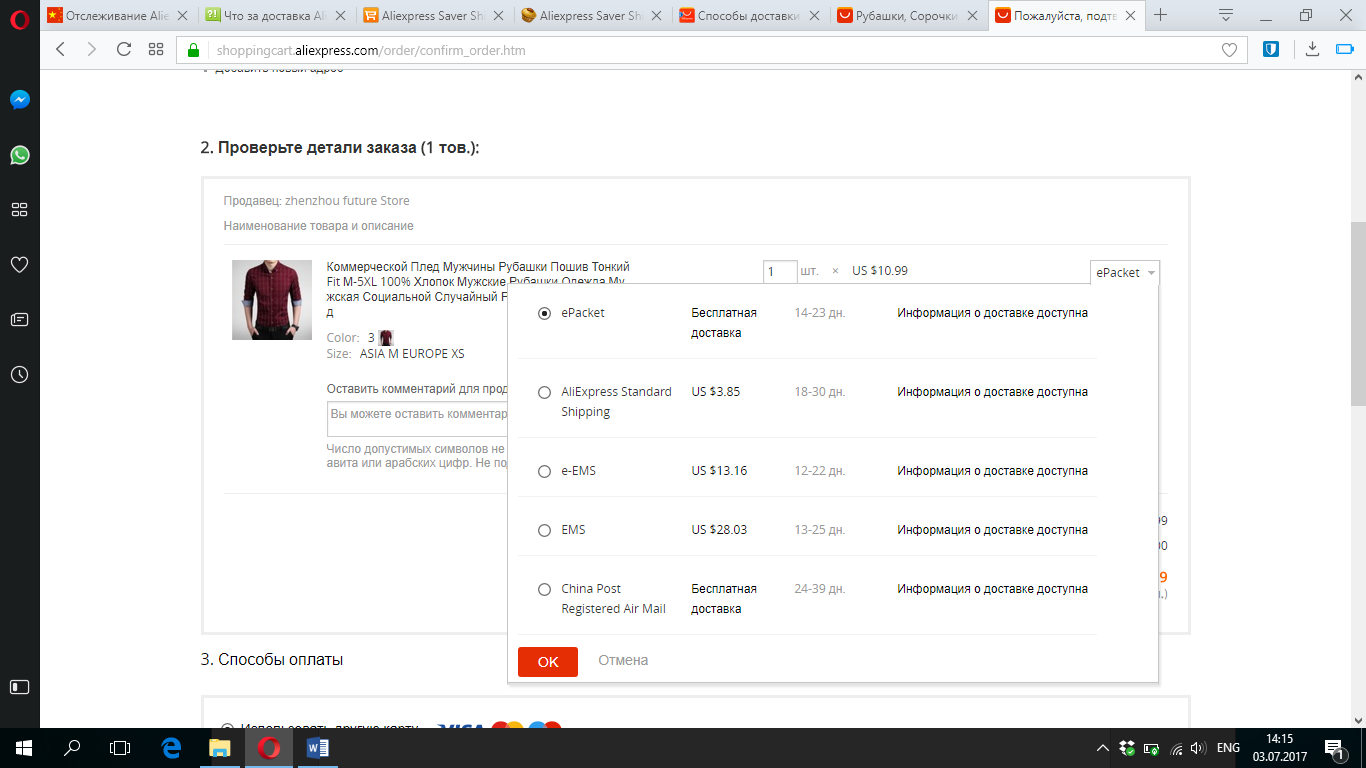Image resolution: width=1366 pixels, height=768 pixels.
Task: Open e-EMS delivery info link
Action: (992, 471)
